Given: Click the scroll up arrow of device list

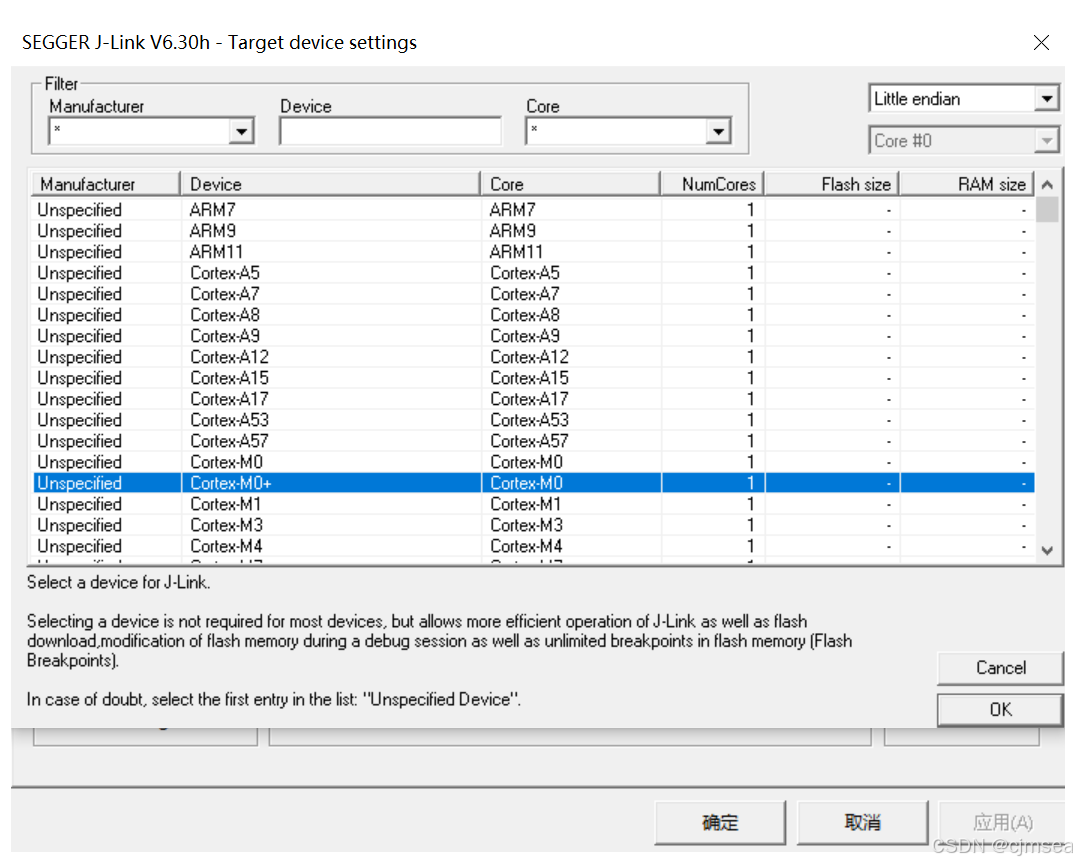Looking at the screenshot, I should click(x=1047, y=184).
